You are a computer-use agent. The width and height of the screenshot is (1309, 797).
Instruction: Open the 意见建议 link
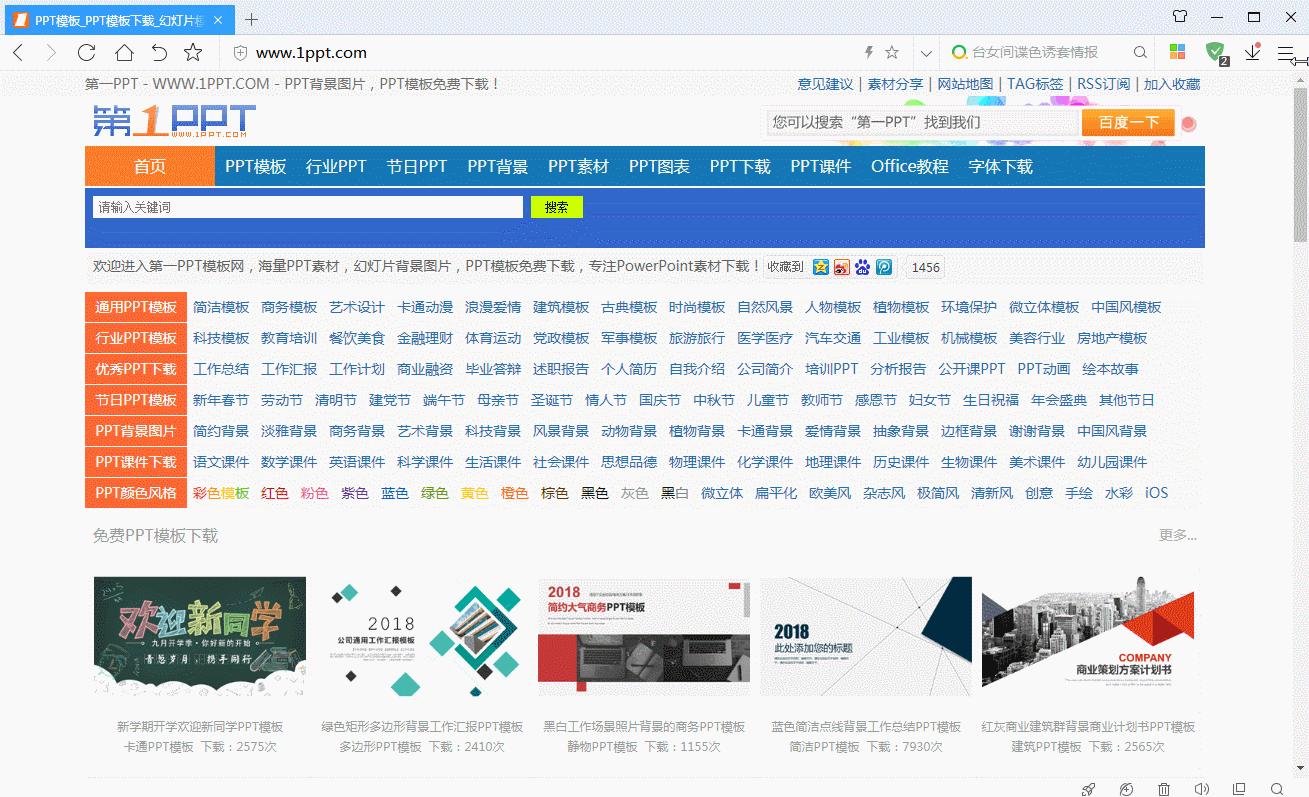tap(825, 84)
